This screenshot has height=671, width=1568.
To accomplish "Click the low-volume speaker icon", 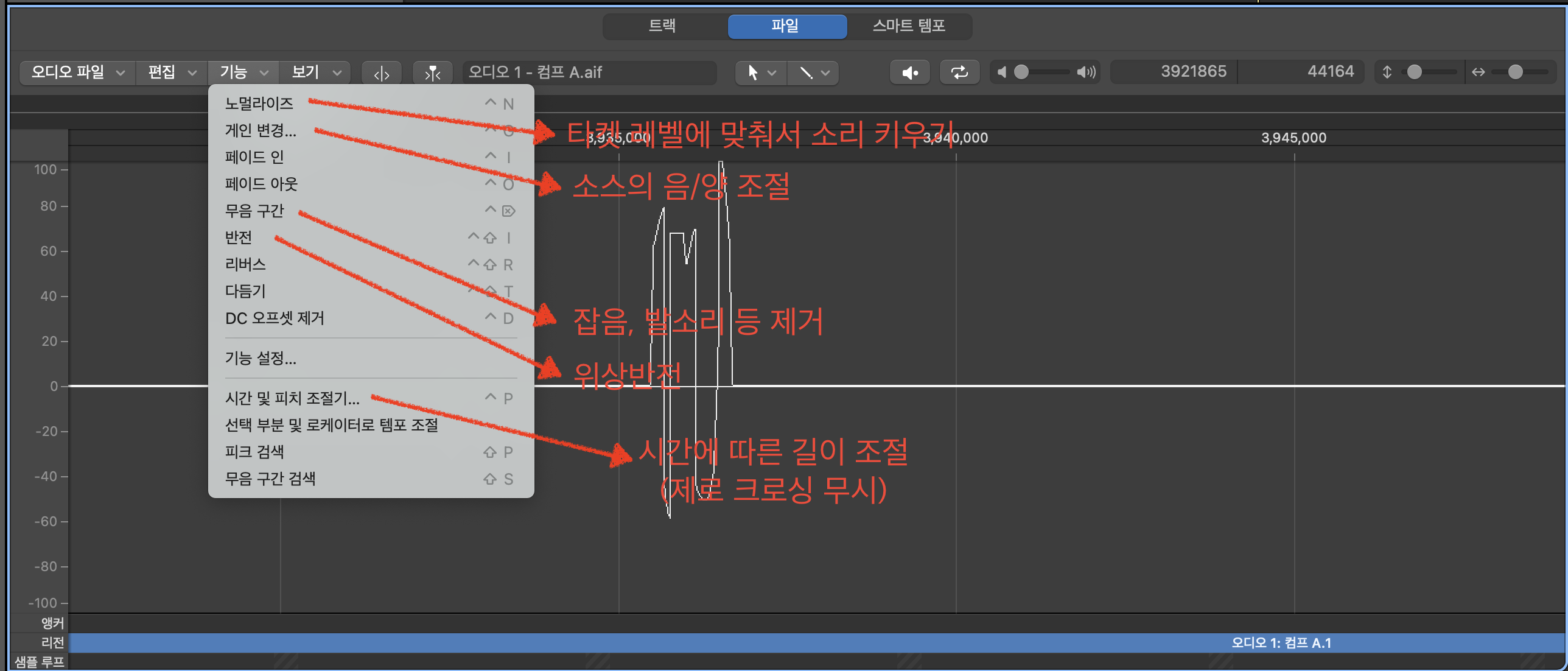I will pos(1001,72).
